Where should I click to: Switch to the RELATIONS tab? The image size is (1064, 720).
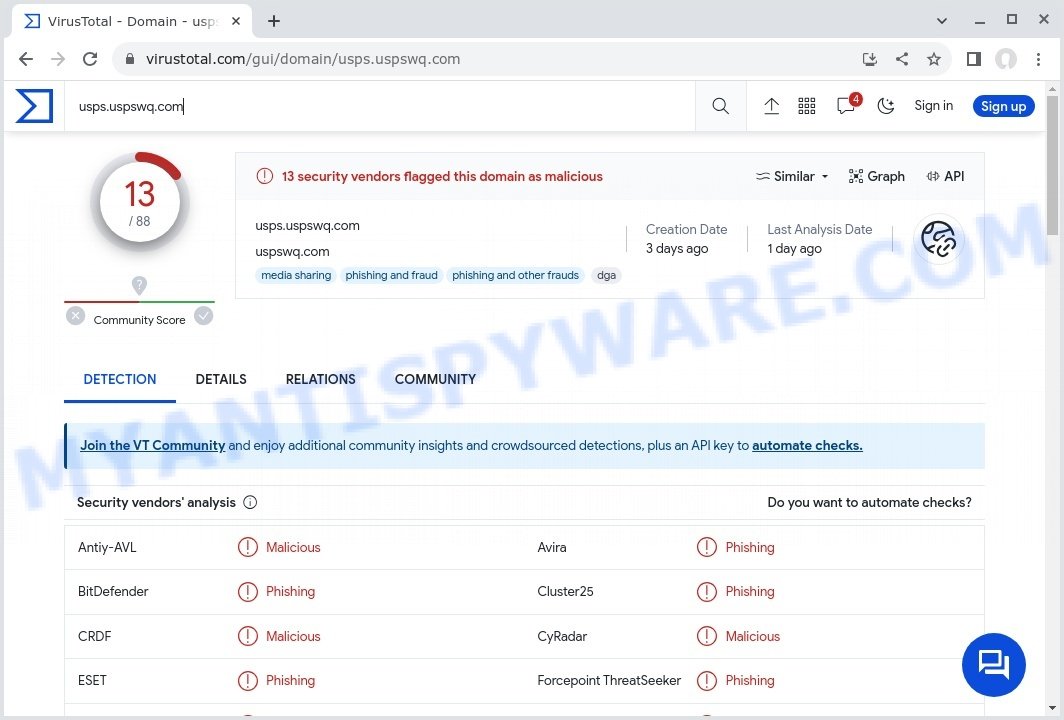tap(320, 380)
